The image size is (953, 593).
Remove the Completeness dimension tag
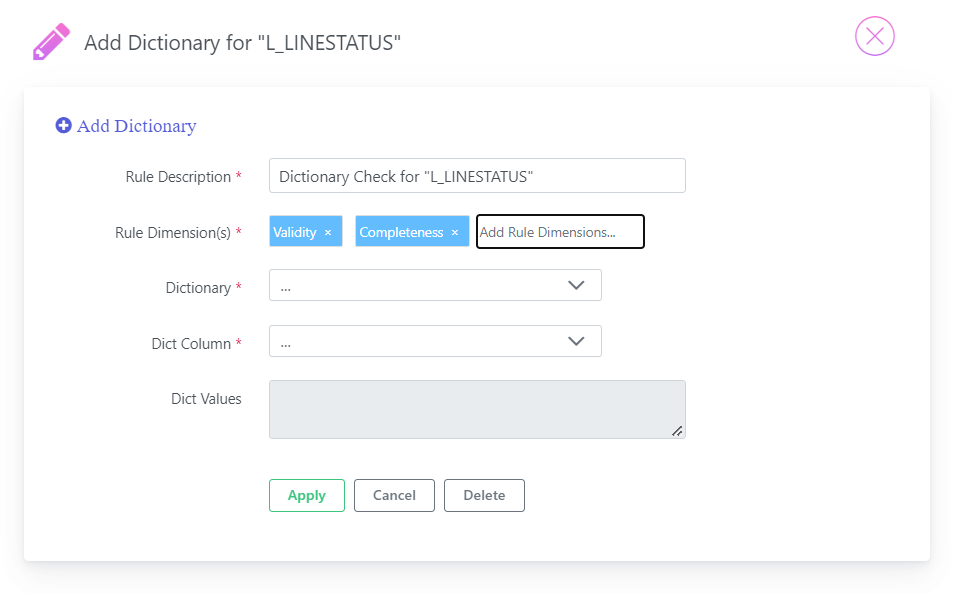[x=455, y=233]
